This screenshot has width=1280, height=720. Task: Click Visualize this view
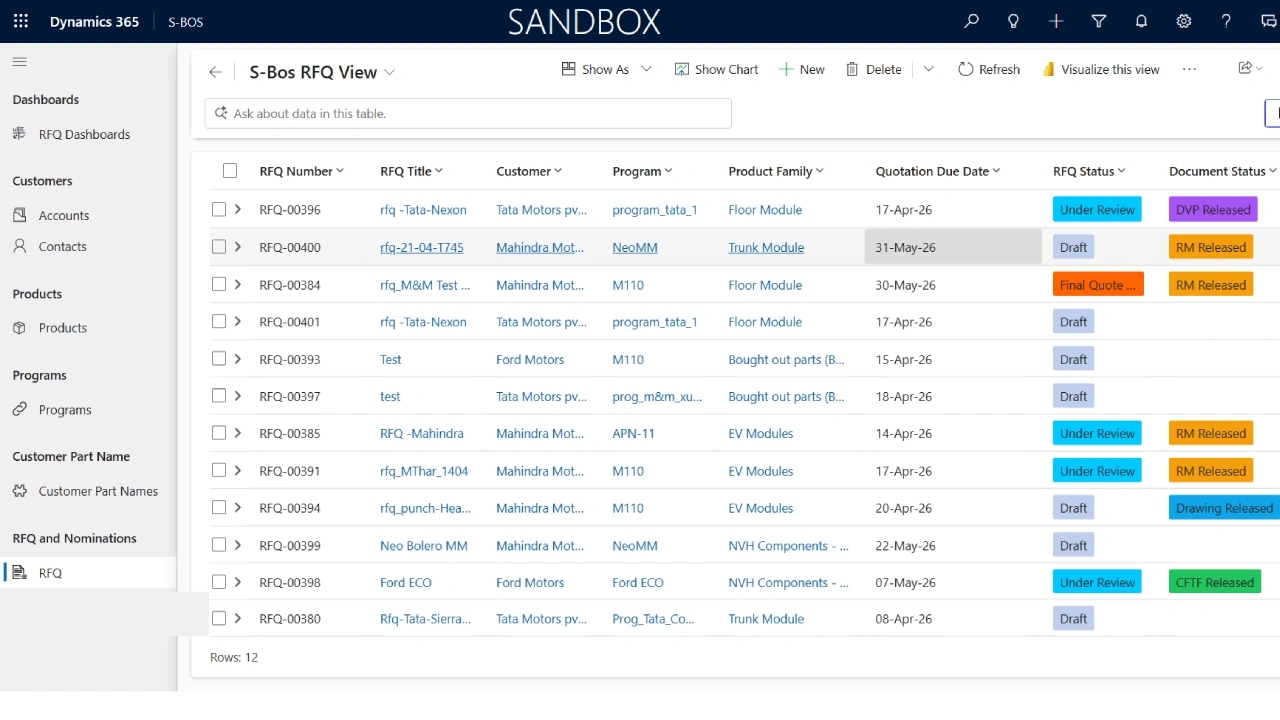pyautogui.click(x=1100, y=69)
